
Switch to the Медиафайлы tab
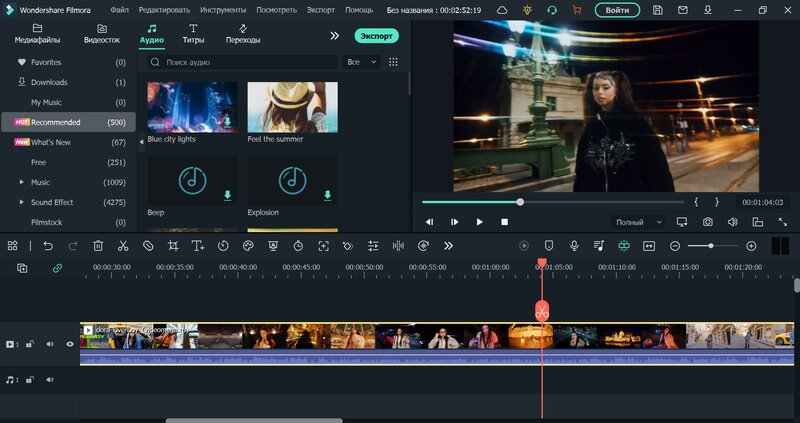click(x=37, y=34)
